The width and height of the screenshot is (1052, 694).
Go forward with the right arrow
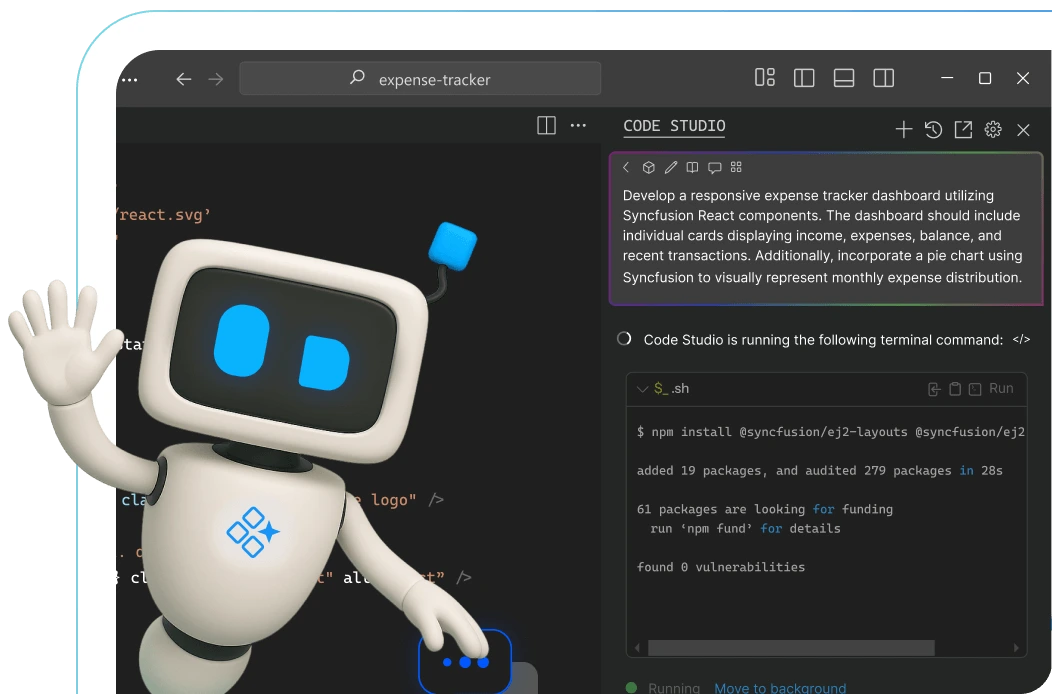pos(216,79)
